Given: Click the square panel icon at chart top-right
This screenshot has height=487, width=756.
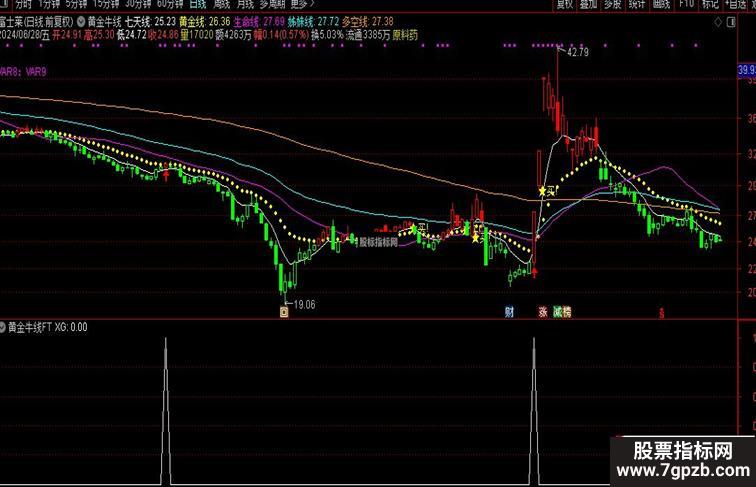Looking at the screenshot, I should pyautogui.click(x=731, y=22).
